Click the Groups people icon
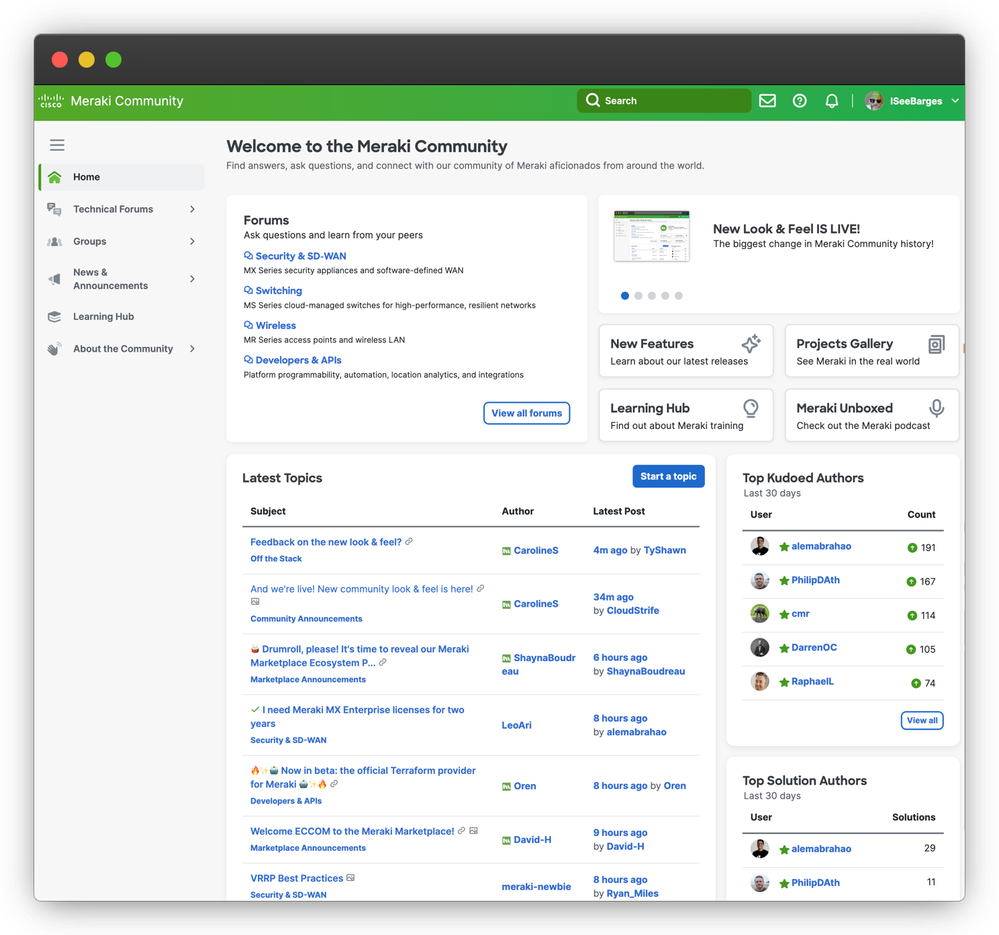Image resolution: width=999 pixels, height=935 pixels. coord(55,241)
